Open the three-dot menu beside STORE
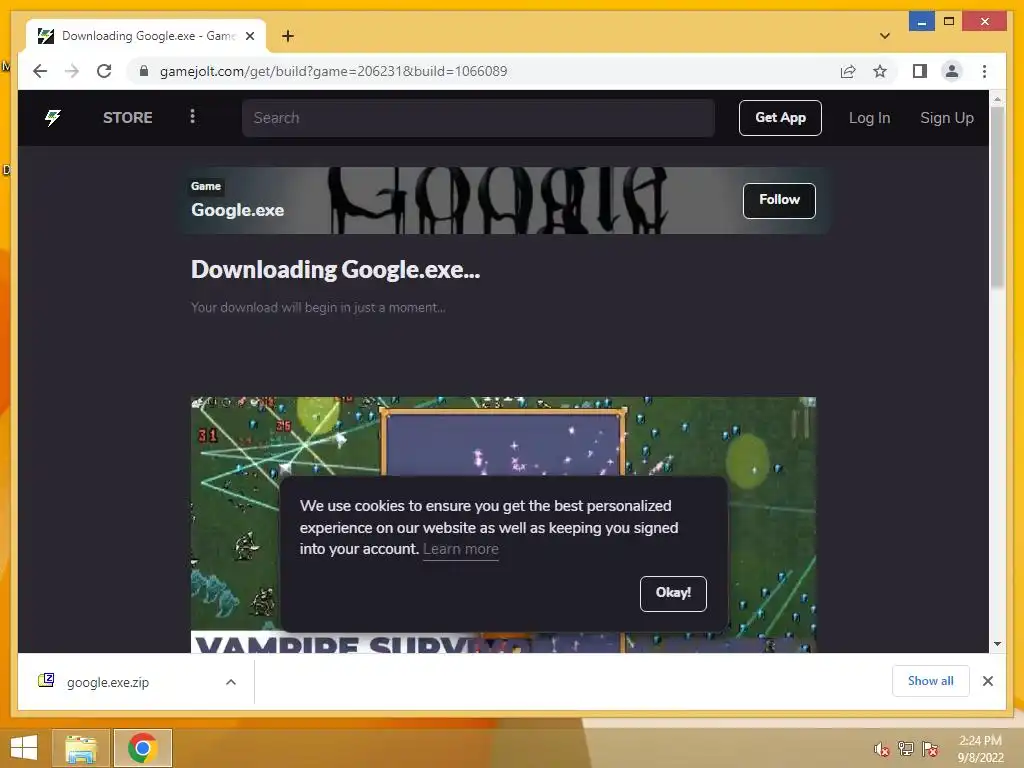Image resolution: width=1024 pixels, height=768 pixels. tap(192, 116)
